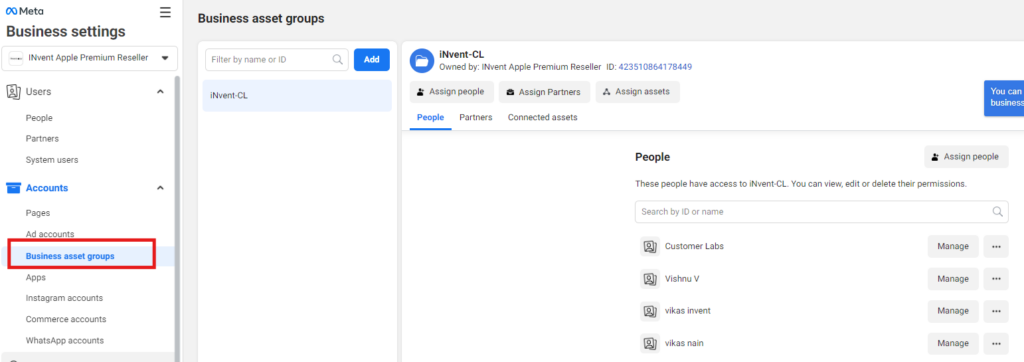Click the magnifier in the filter field
1024x362 pixels.
pos(338,59)
